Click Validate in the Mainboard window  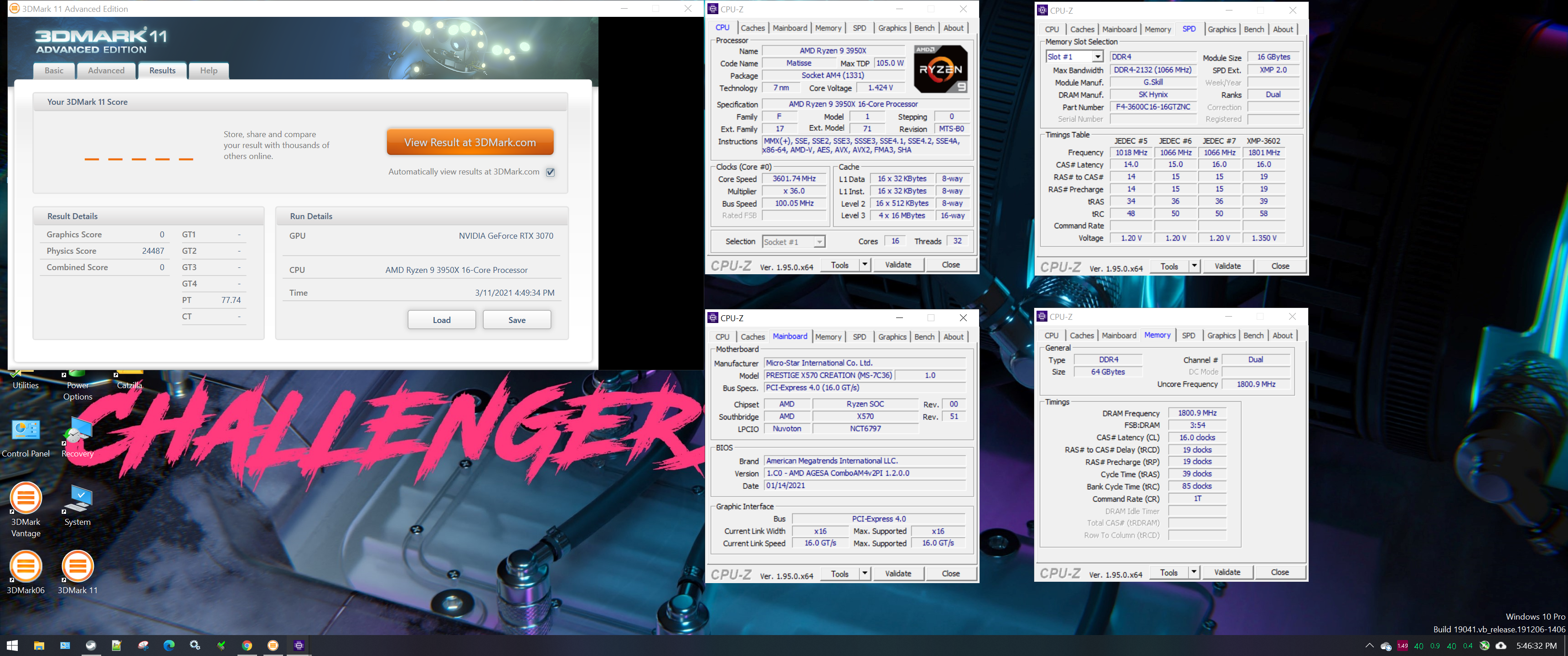click(x=898, y=573)
